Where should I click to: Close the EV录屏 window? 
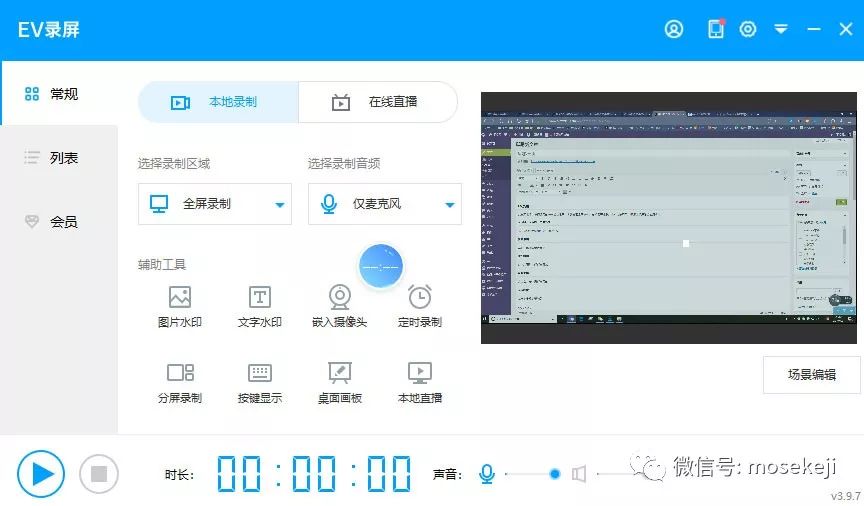[x=846, y=29]
